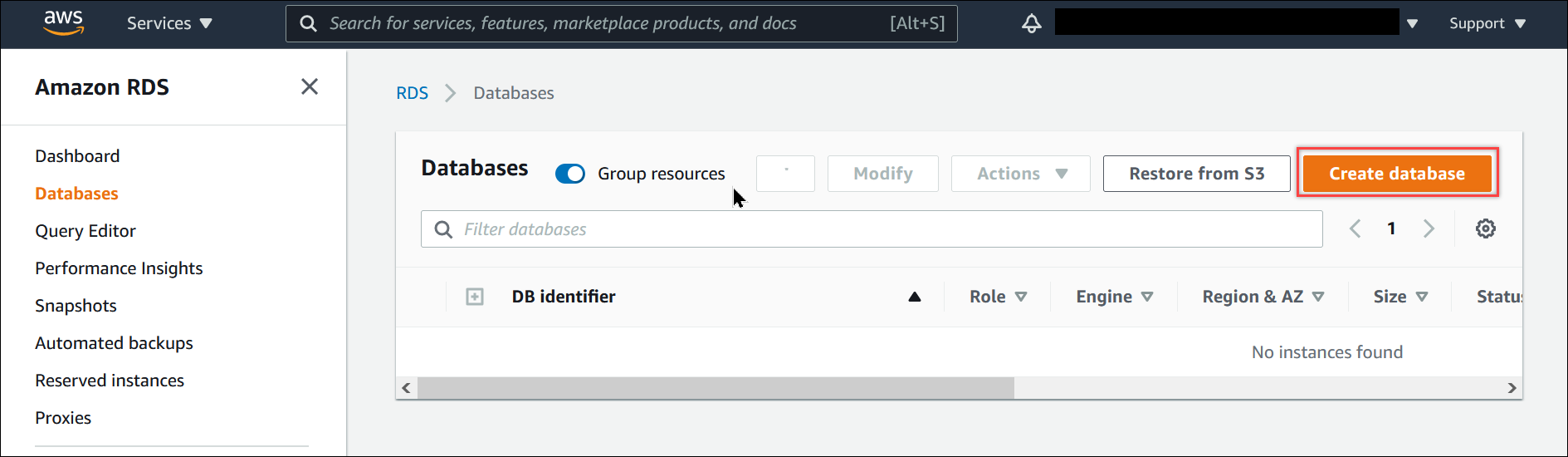Screen dimensions: 1568x457
Task: Sort by Region & AZ column
Action: point(1263,297)
